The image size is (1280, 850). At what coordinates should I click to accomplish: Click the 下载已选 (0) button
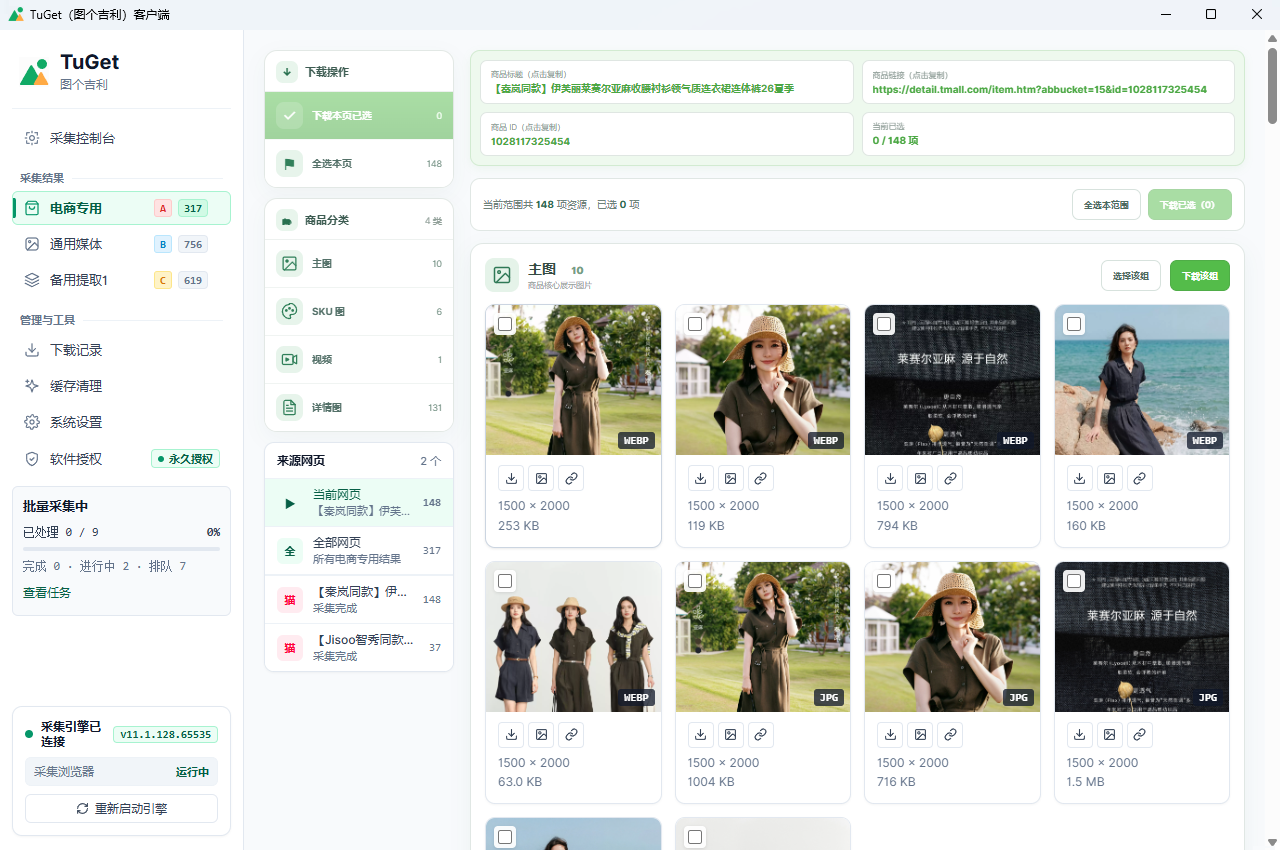point(1190,205)
